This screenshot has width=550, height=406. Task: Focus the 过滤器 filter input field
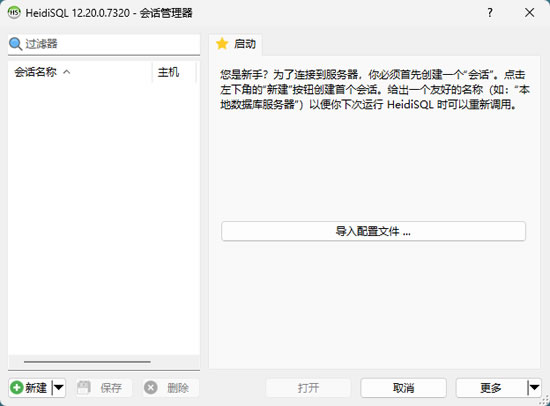click(x=104, y=44)
